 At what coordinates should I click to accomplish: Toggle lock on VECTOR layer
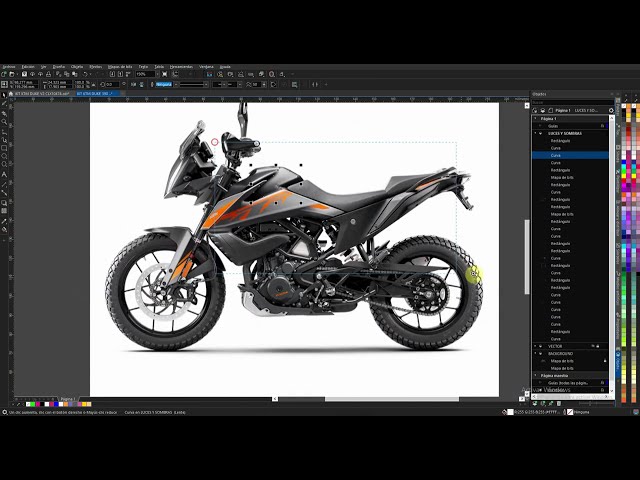[598, 346]
